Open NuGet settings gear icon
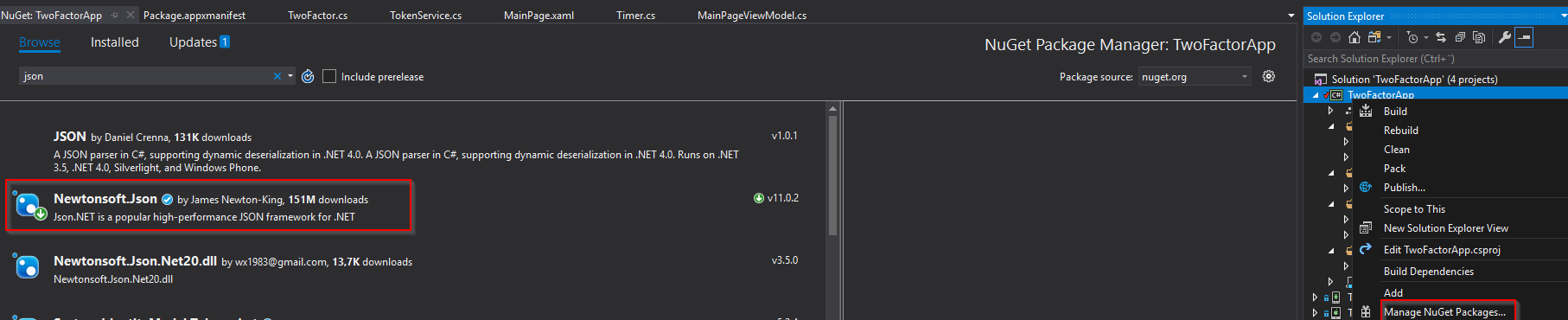 [x=1269, y=76]
